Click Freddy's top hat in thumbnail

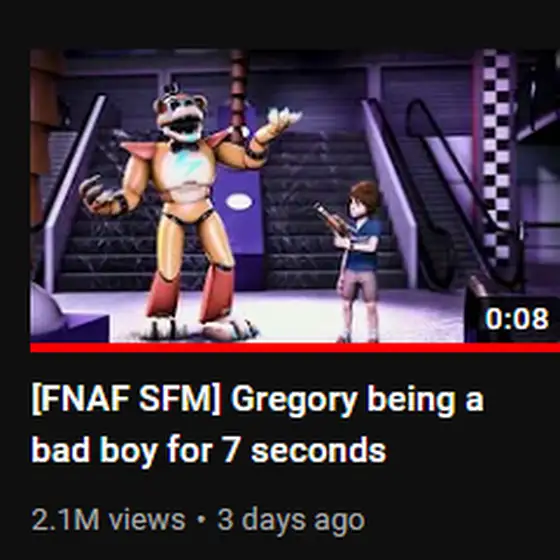click(173, 89)
